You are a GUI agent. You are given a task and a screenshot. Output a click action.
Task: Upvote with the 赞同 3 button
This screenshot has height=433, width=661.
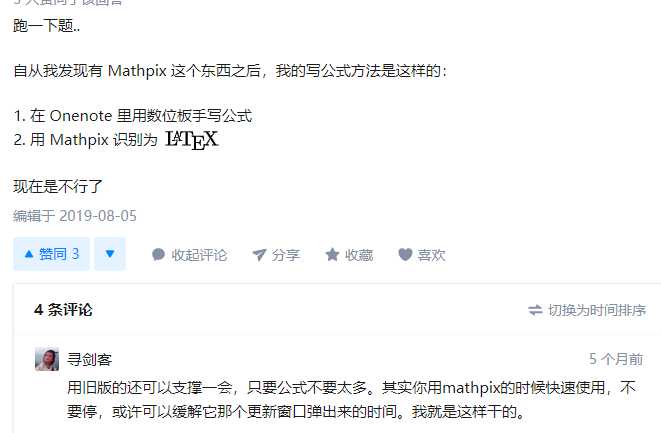click(51, 254)
